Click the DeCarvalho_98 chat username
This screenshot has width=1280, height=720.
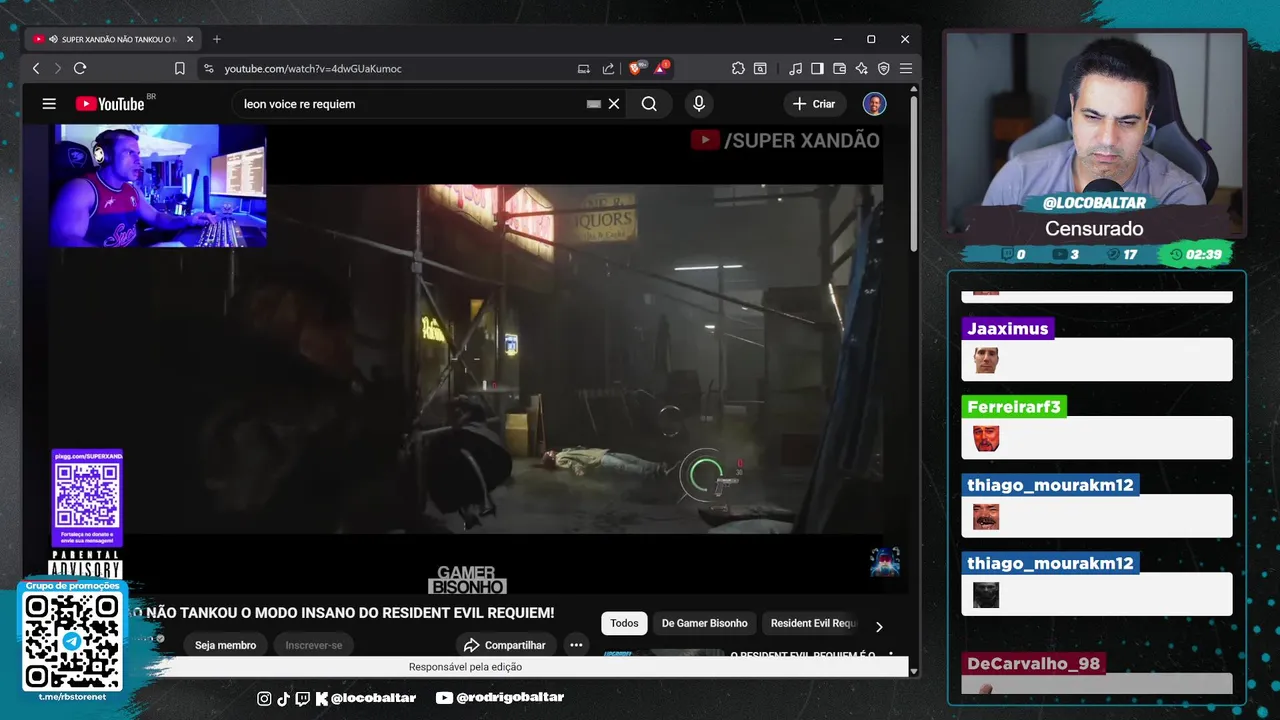click(1033, 663)
